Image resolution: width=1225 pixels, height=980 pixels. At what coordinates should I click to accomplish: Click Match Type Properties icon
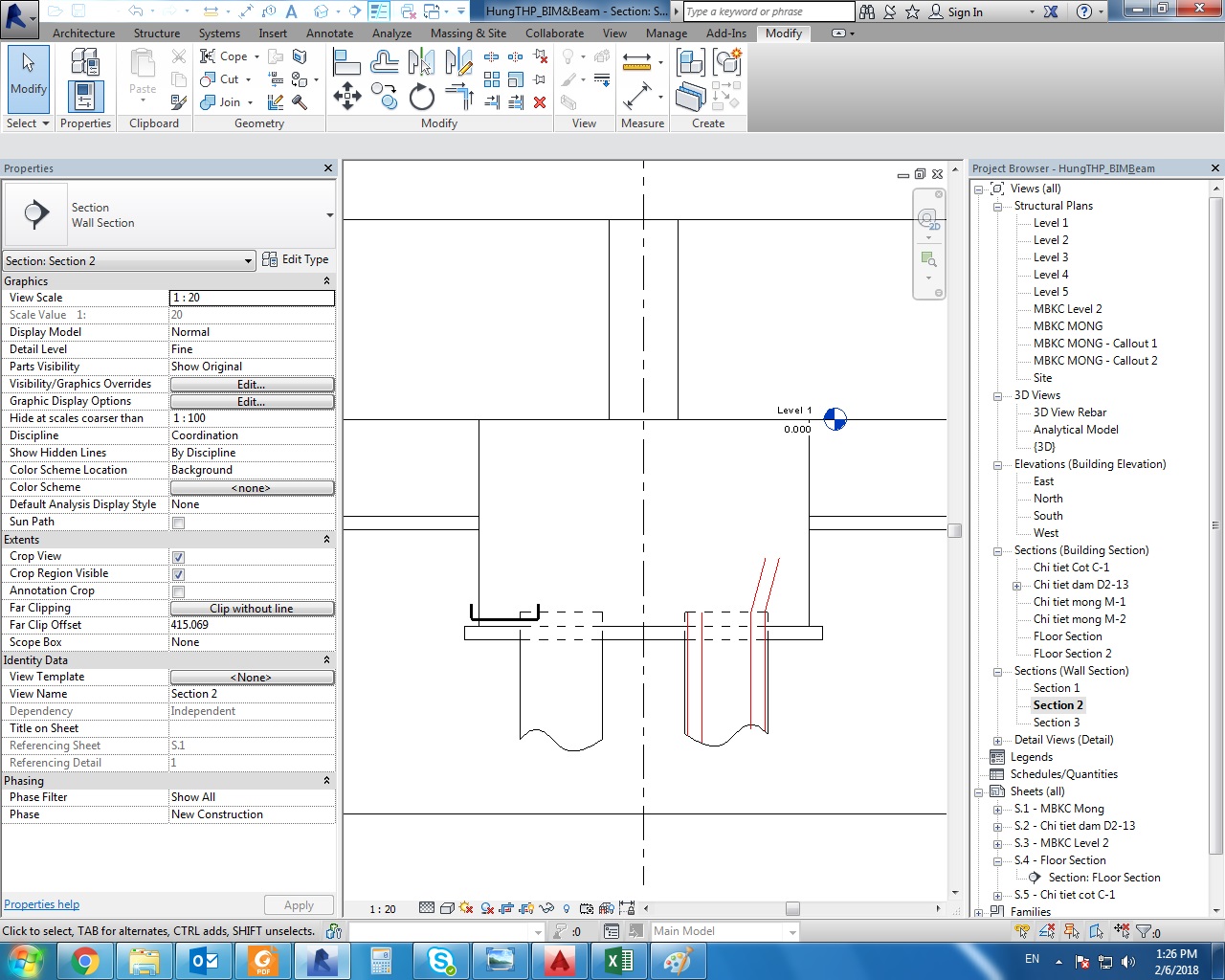tap(179, 102)
